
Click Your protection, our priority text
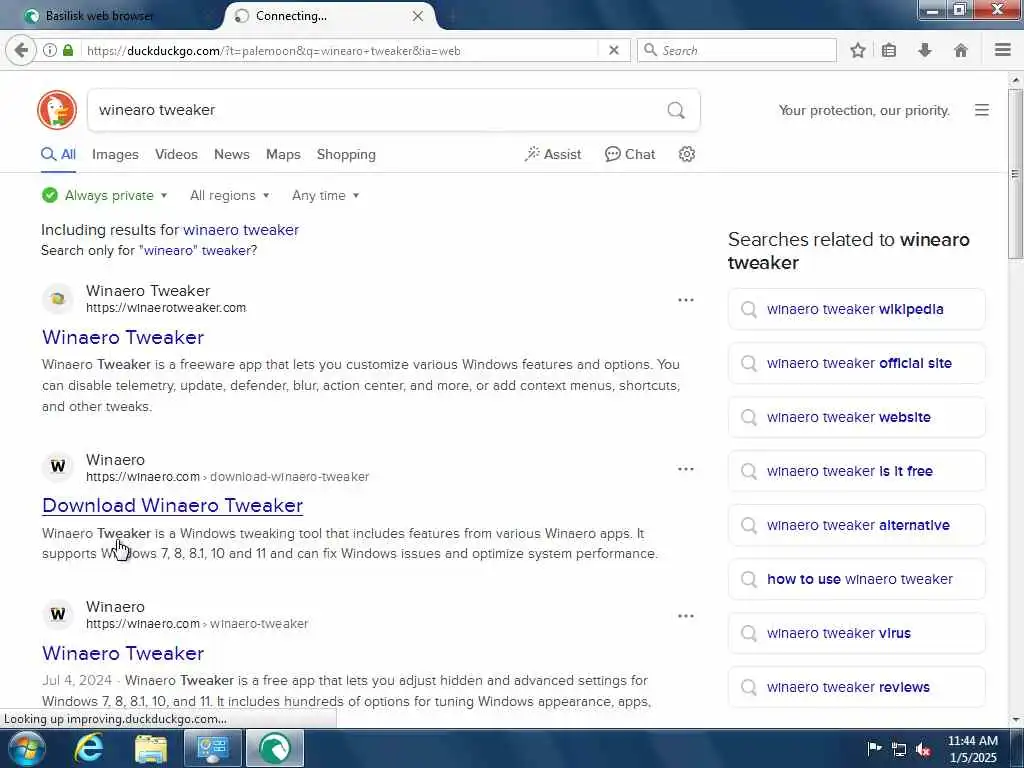(x=864, y=110)
